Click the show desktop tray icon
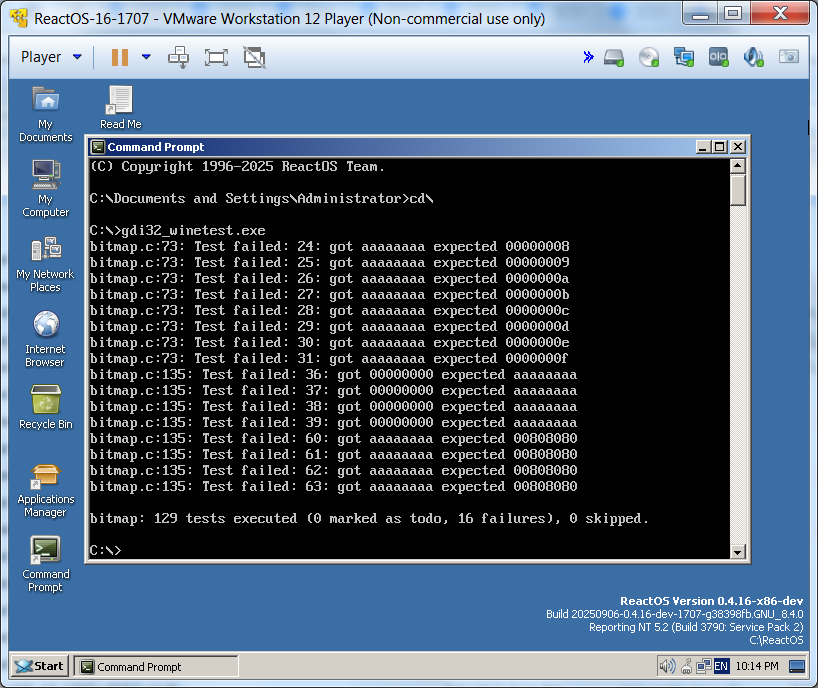 pyautogui.click(x=797, y=666)
